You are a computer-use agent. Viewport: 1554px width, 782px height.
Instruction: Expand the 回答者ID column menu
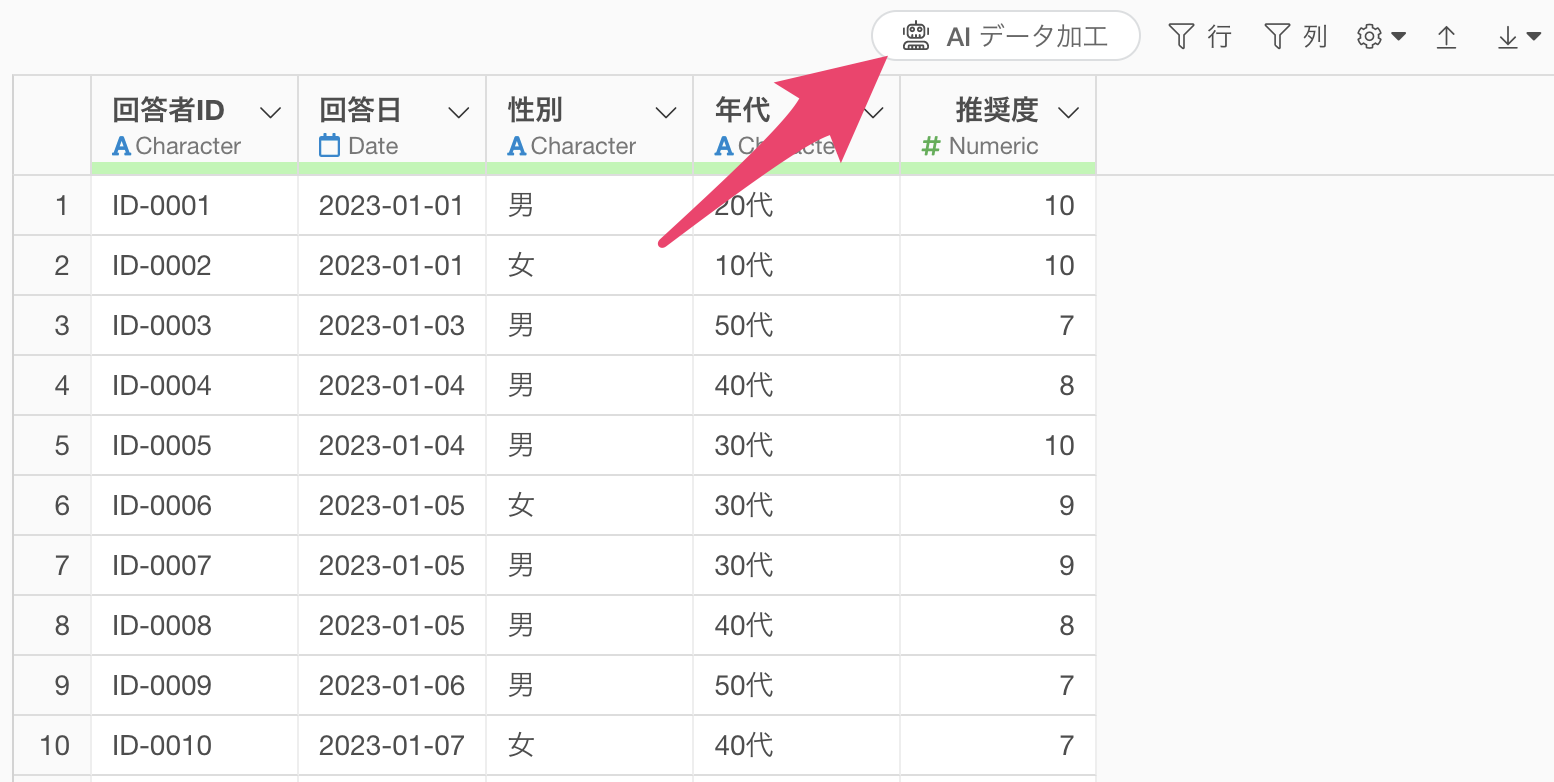pyautogui.click(x=270, y=112)
